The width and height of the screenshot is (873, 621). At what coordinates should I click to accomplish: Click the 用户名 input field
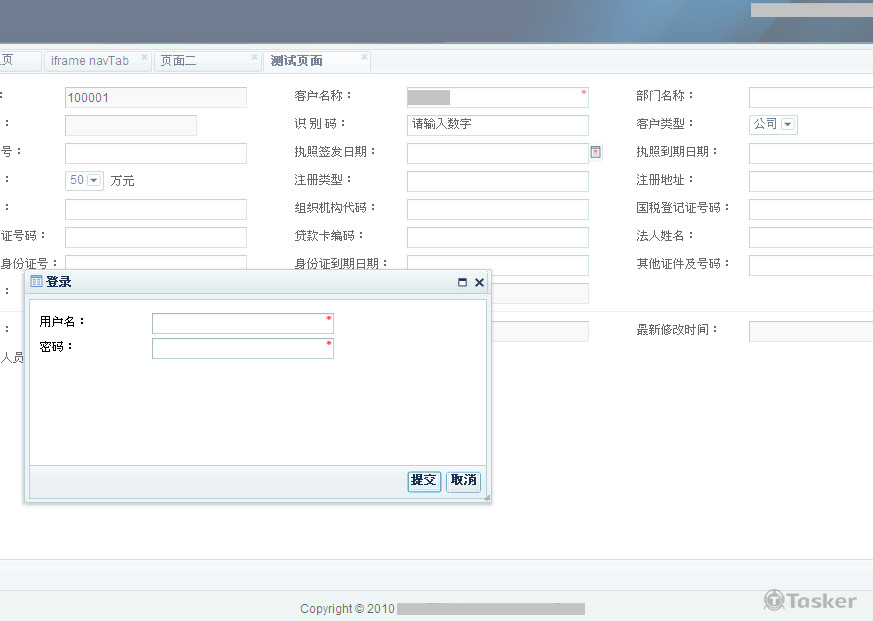[242, 323]
